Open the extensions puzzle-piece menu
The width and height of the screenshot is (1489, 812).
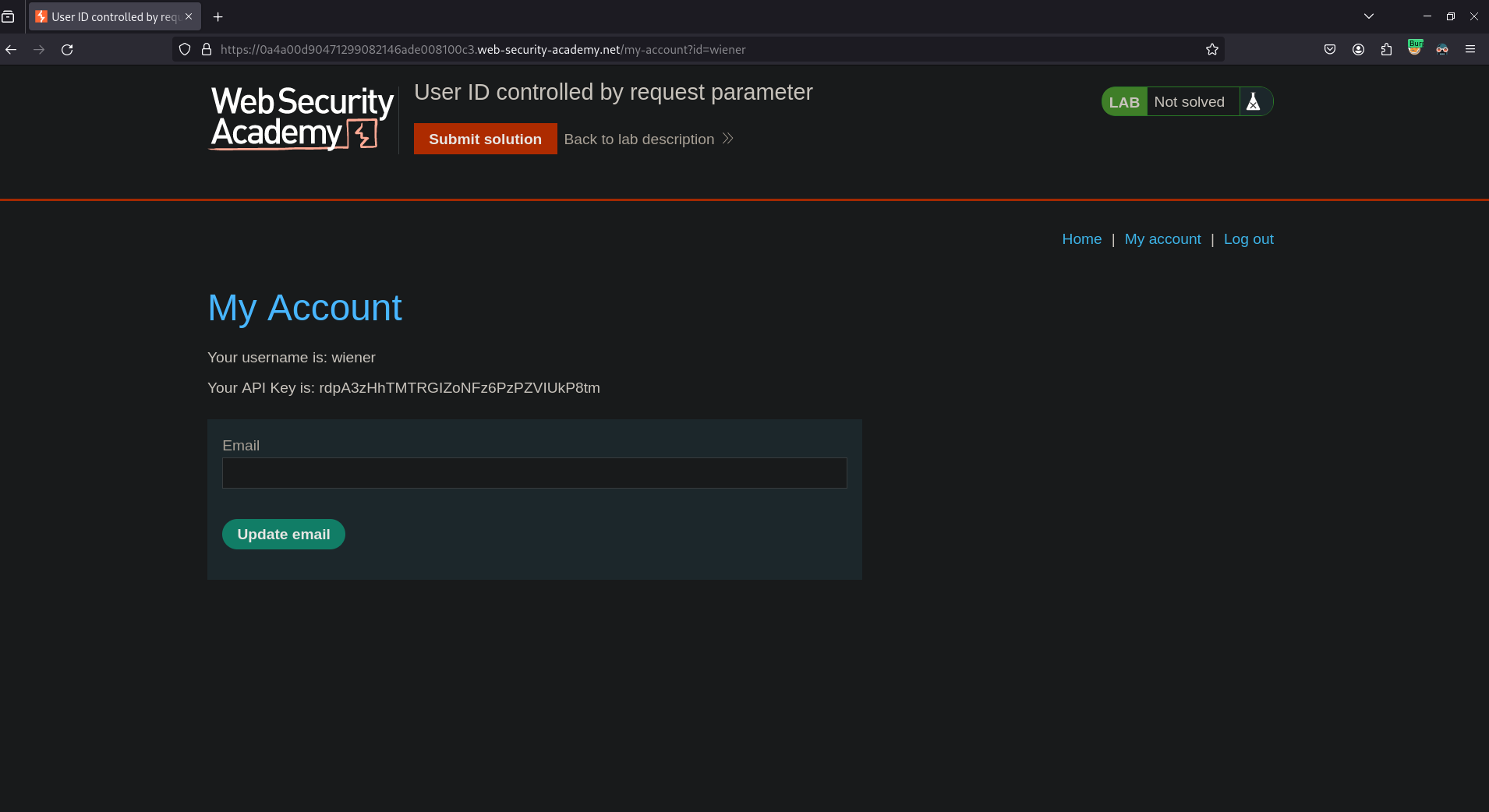pos(1386,49)
